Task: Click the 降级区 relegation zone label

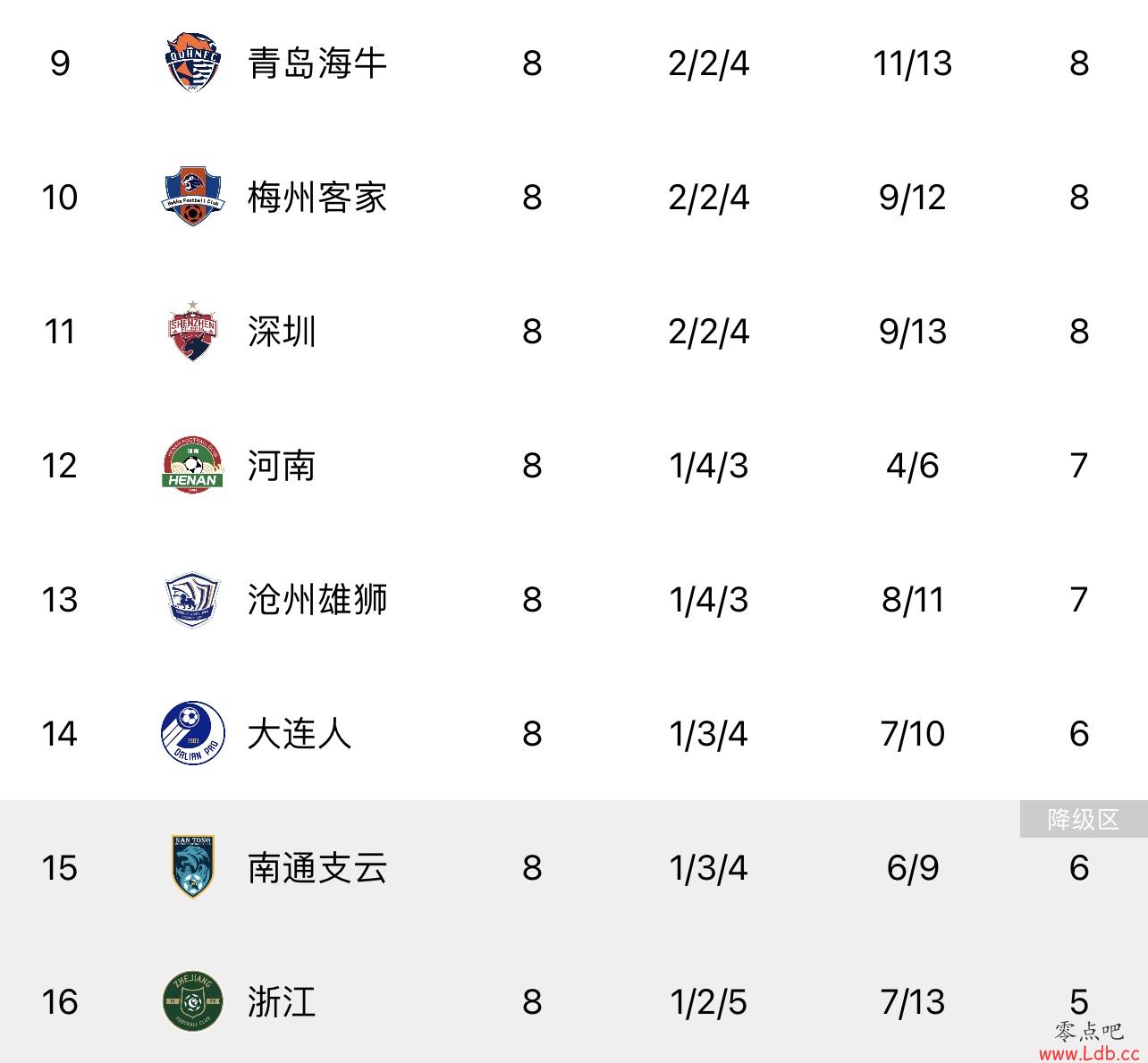Action: coord(1084,819)
